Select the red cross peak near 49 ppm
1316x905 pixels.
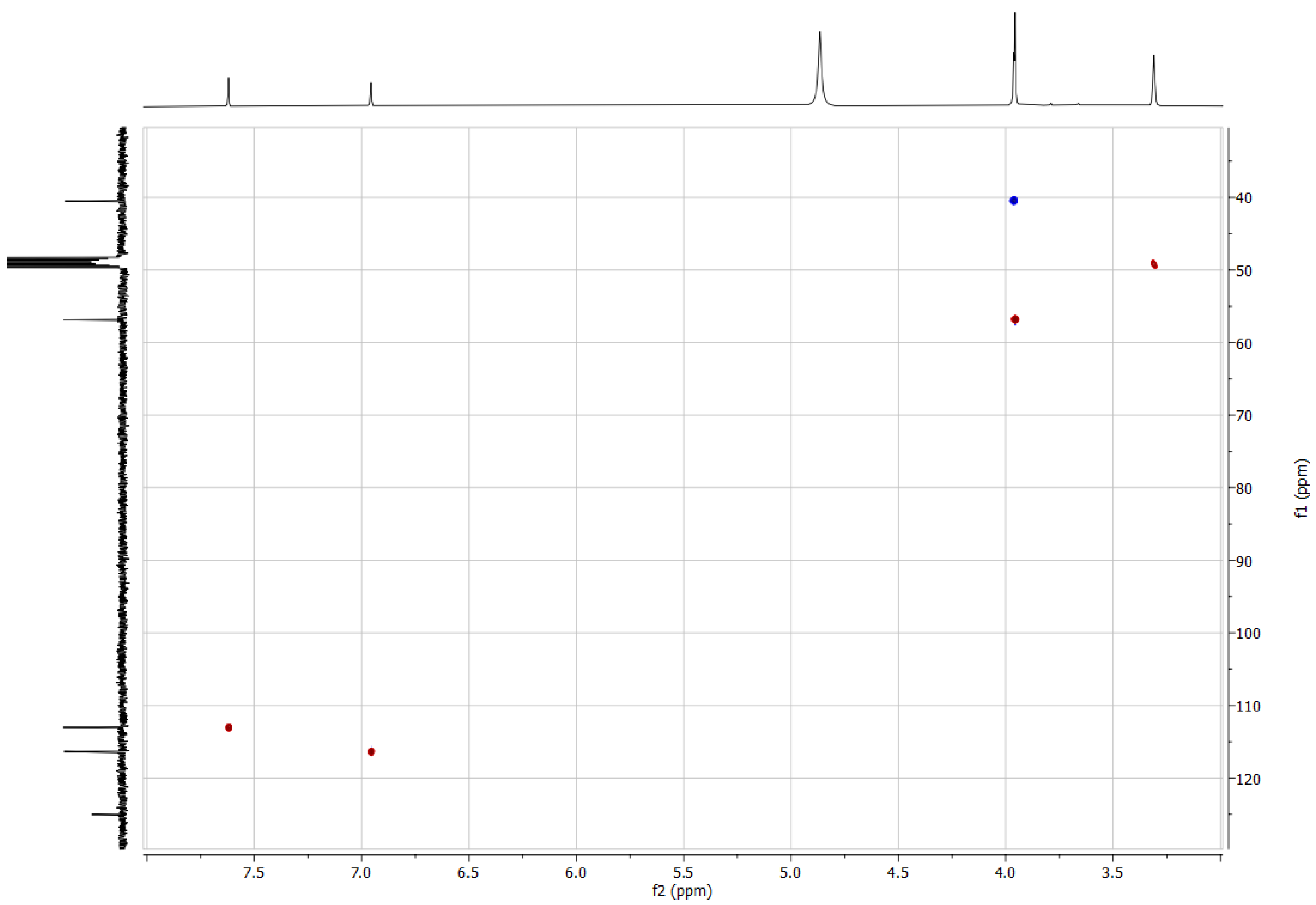click(x=1154, y=264)
